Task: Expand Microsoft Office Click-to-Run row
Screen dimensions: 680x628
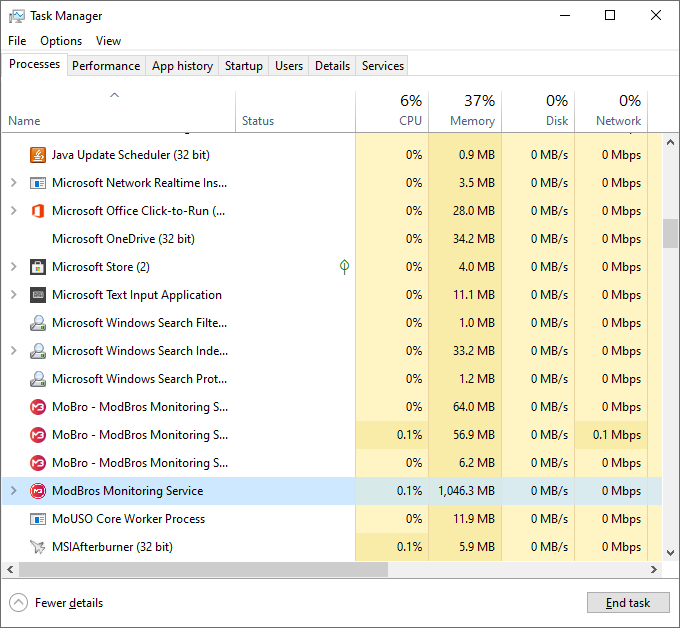Action: tap(13, 211)
